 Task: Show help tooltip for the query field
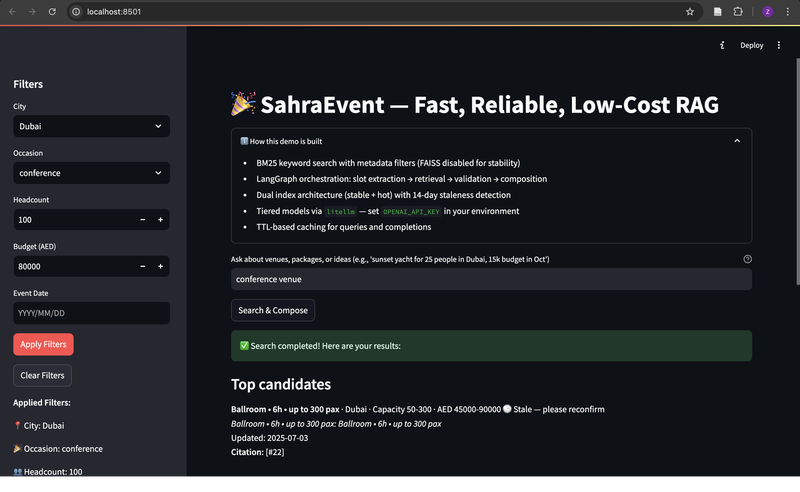(748, 259)
